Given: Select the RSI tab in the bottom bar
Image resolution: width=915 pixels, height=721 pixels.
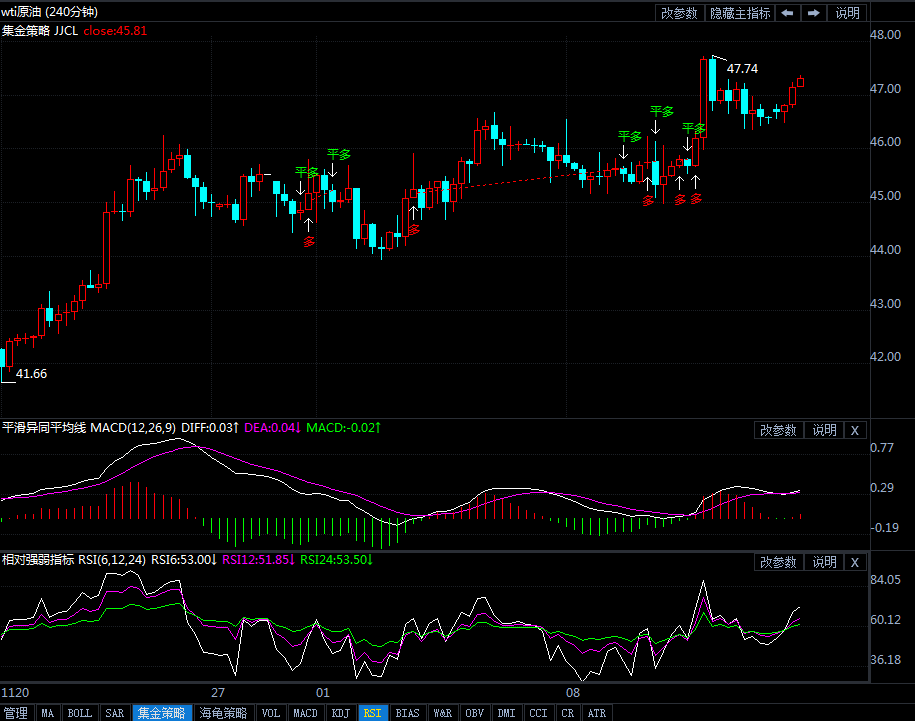Looking at the screenshot, I should (372, 713).
